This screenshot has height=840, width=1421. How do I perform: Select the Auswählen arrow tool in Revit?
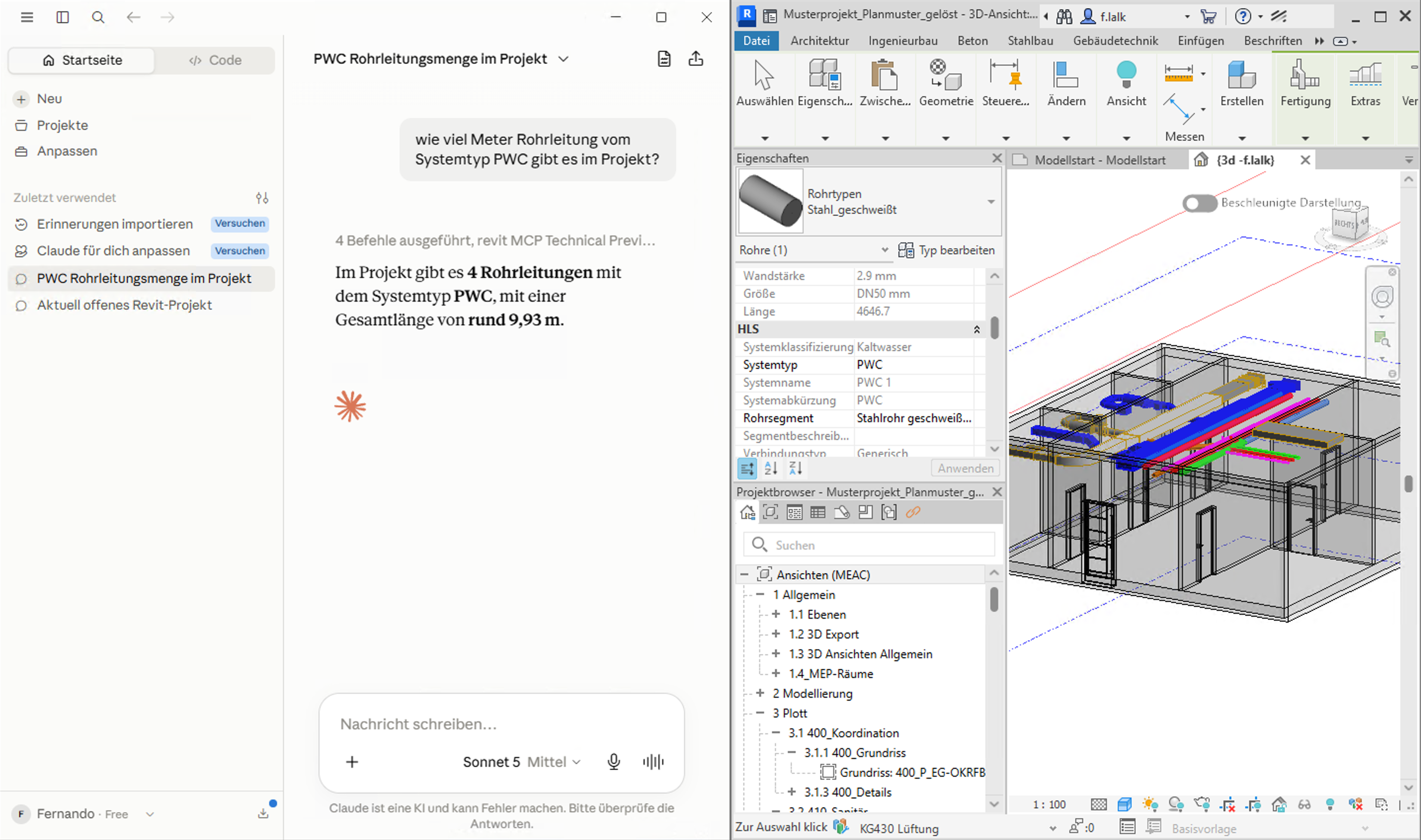pos(764,75)
